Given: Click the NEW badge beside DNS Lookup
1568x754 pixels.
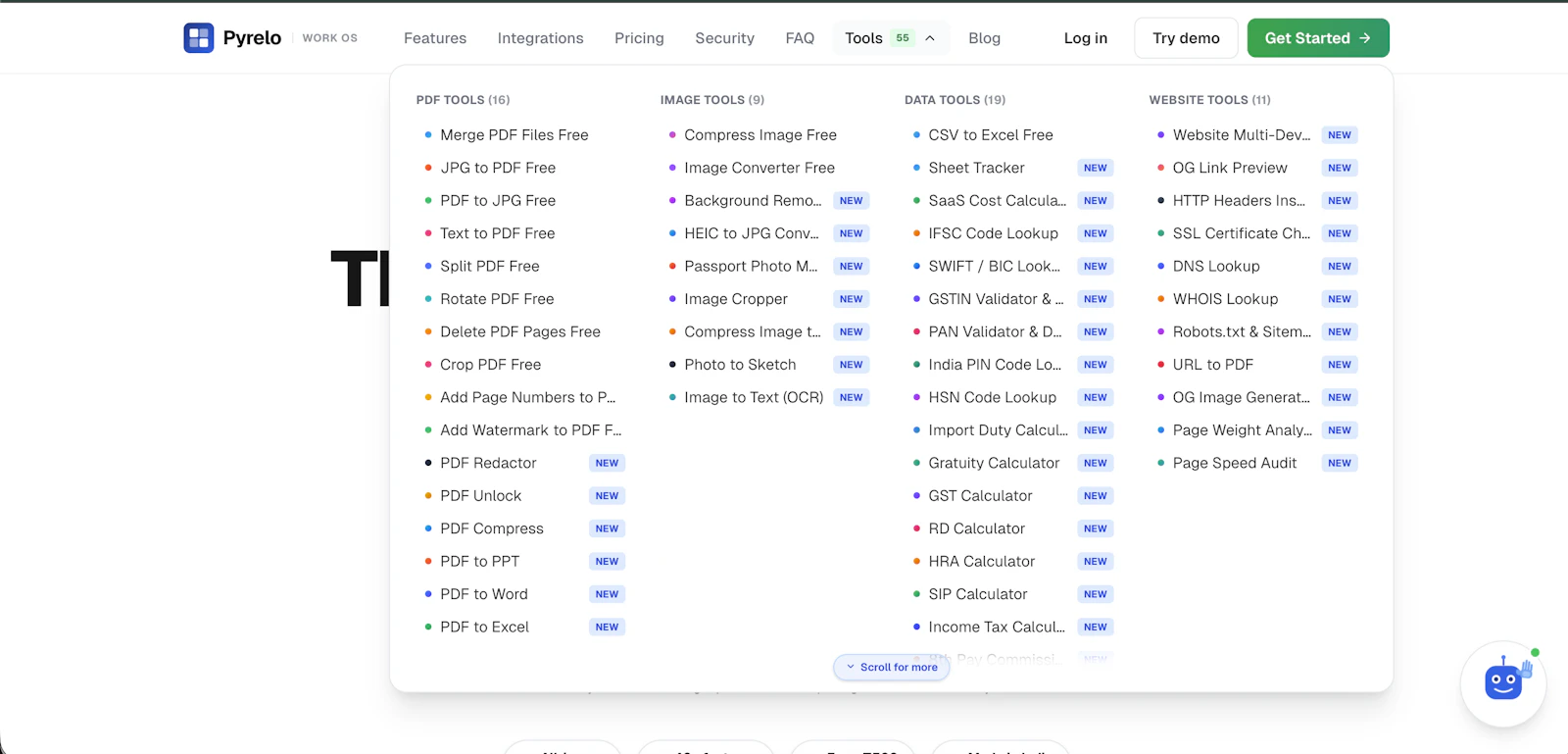Looking at the screenshot, I should coord(1339,267).
